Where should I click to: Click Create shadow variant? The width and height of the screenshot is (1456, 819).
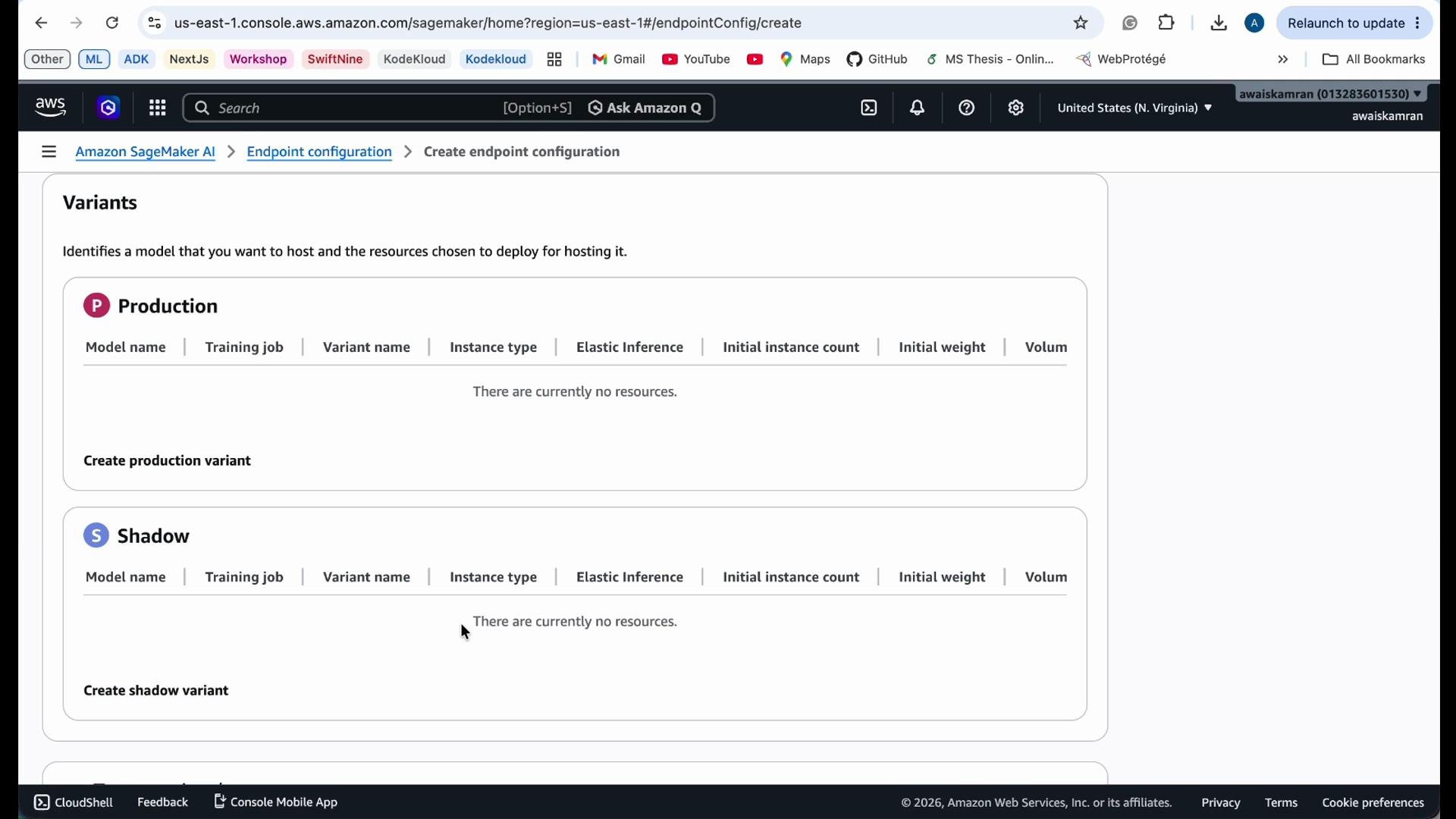[x=156, y=691]
